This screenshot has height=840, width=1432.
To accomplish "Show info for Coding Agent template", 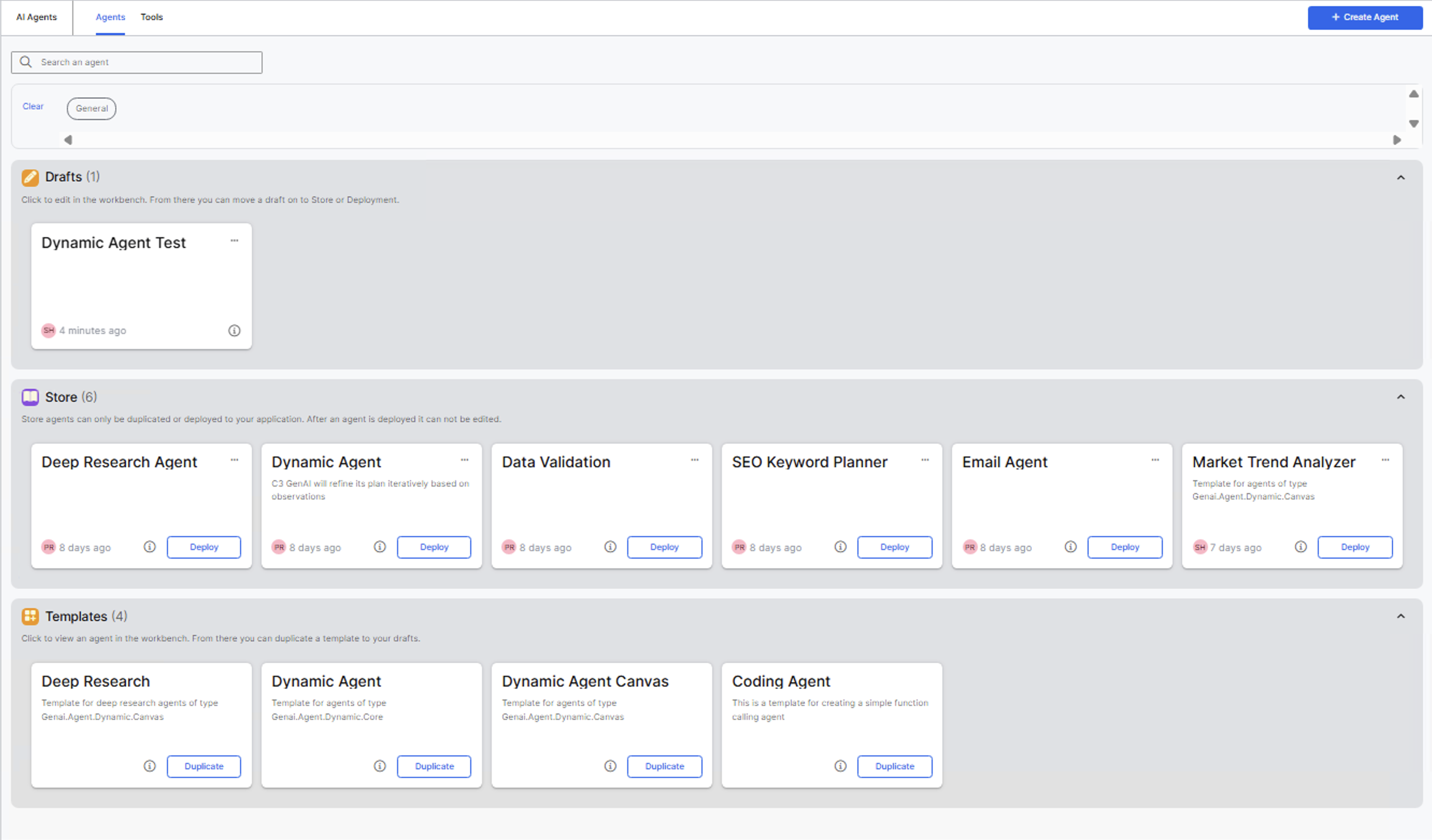I will (840, 766).
